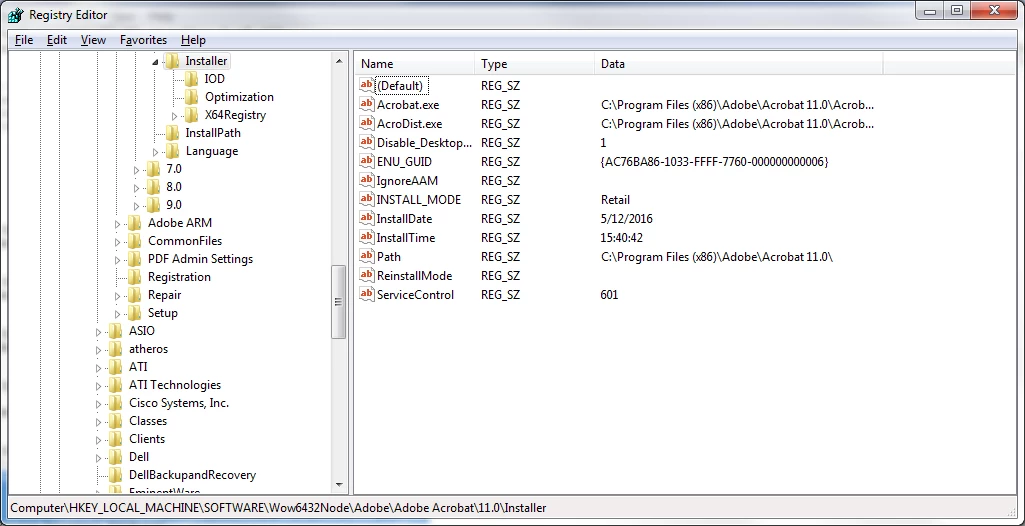Image resolution: width=1025 pixels, height=526 pixels.
Task: Click the CommonFiles folder icon
Action: (x=135, y=241)
